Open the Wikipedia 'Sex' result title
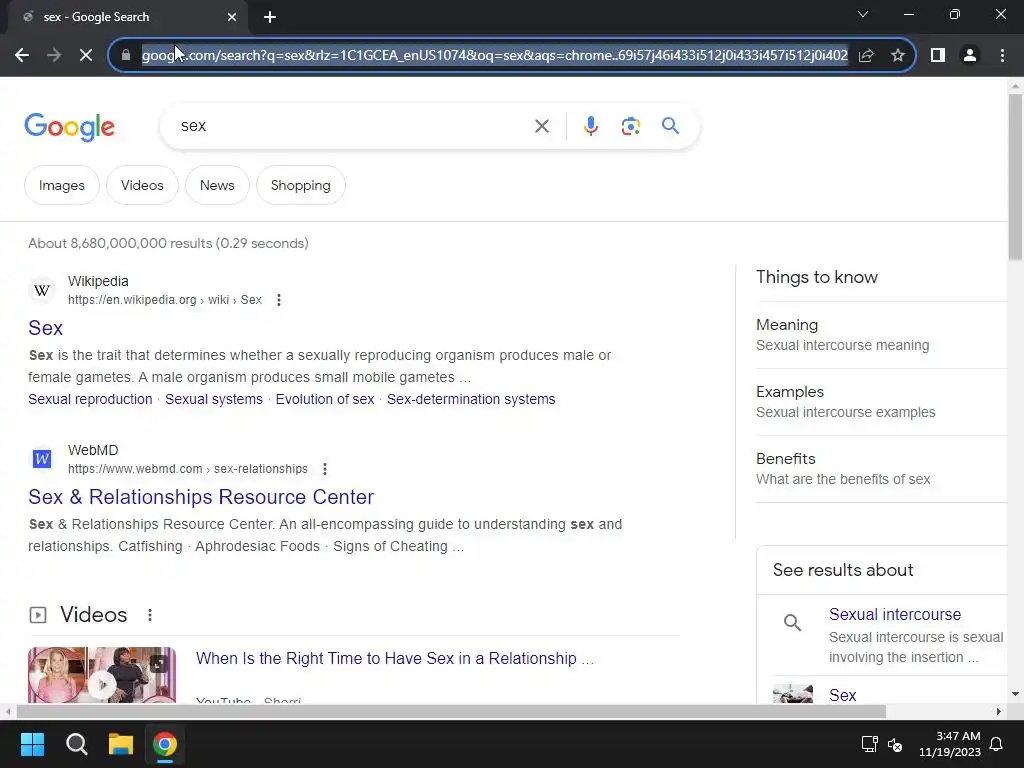The width and height of the screenshot is (1024, 768). coord(46,328)
